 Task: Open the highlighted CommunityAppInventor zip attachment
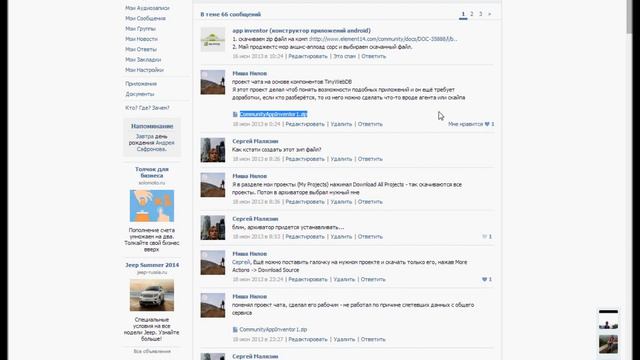click(273, 114)
